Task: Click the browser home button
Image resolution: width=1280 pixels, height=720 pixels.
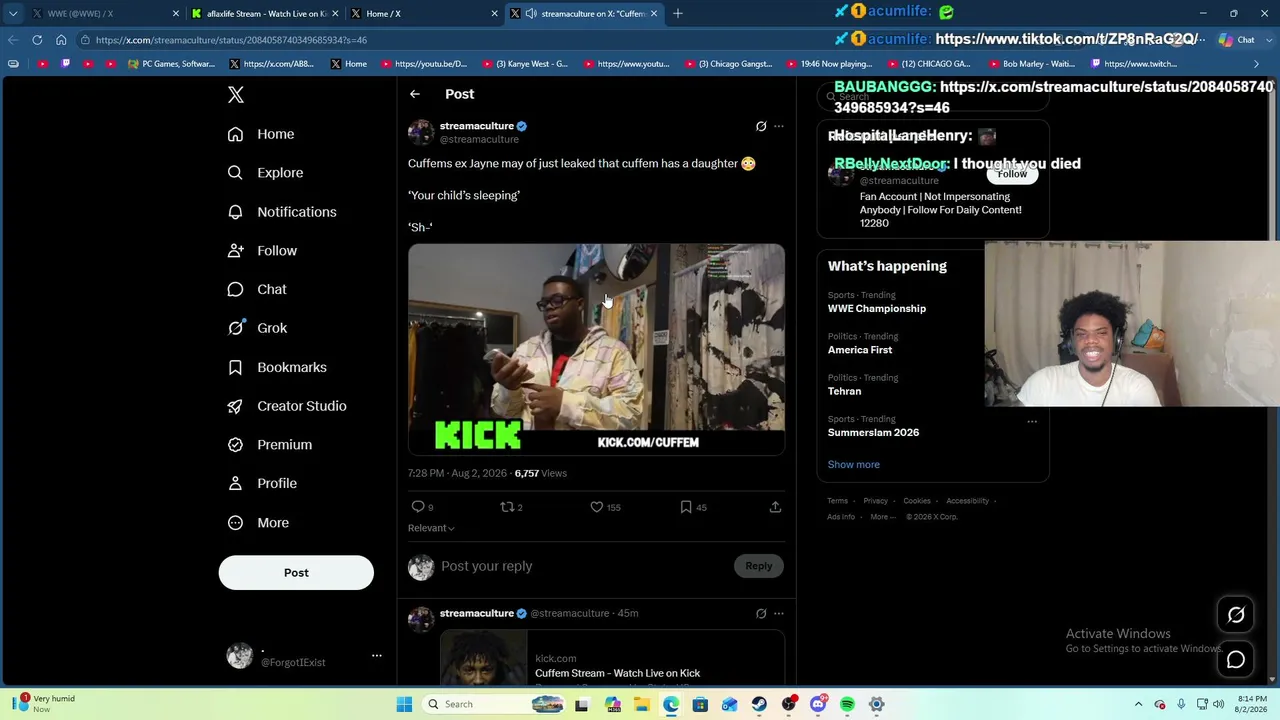Action: (x=61, y=40)
